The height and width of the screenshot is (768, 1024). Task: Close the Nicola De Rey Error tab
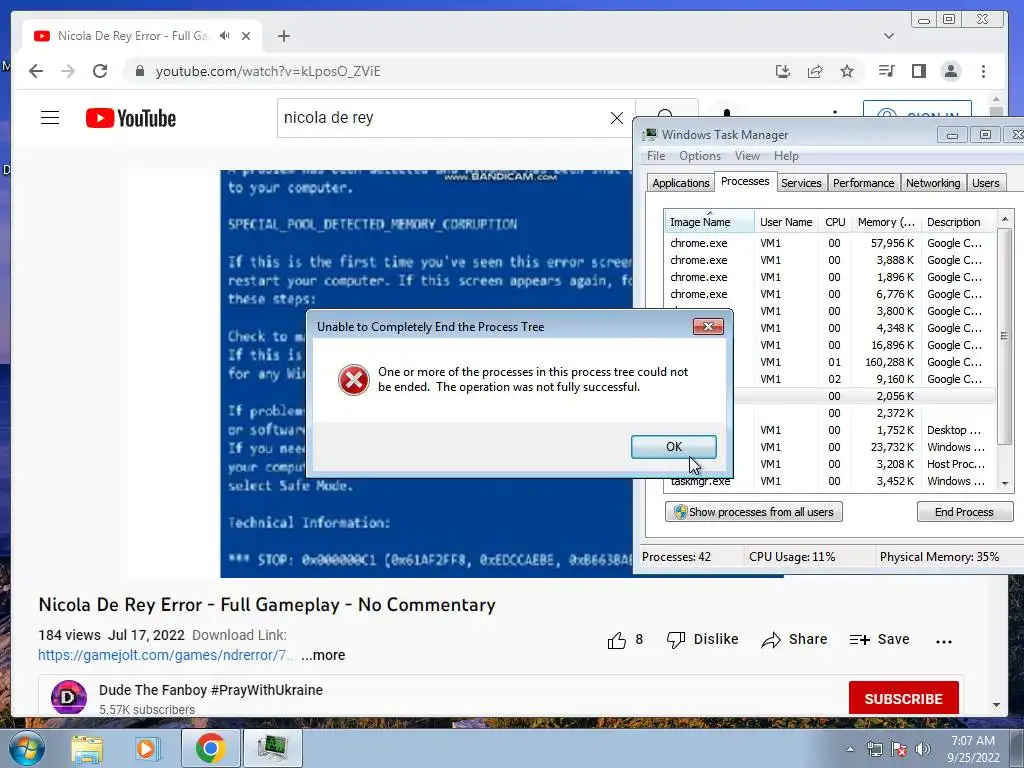point(246,36)
